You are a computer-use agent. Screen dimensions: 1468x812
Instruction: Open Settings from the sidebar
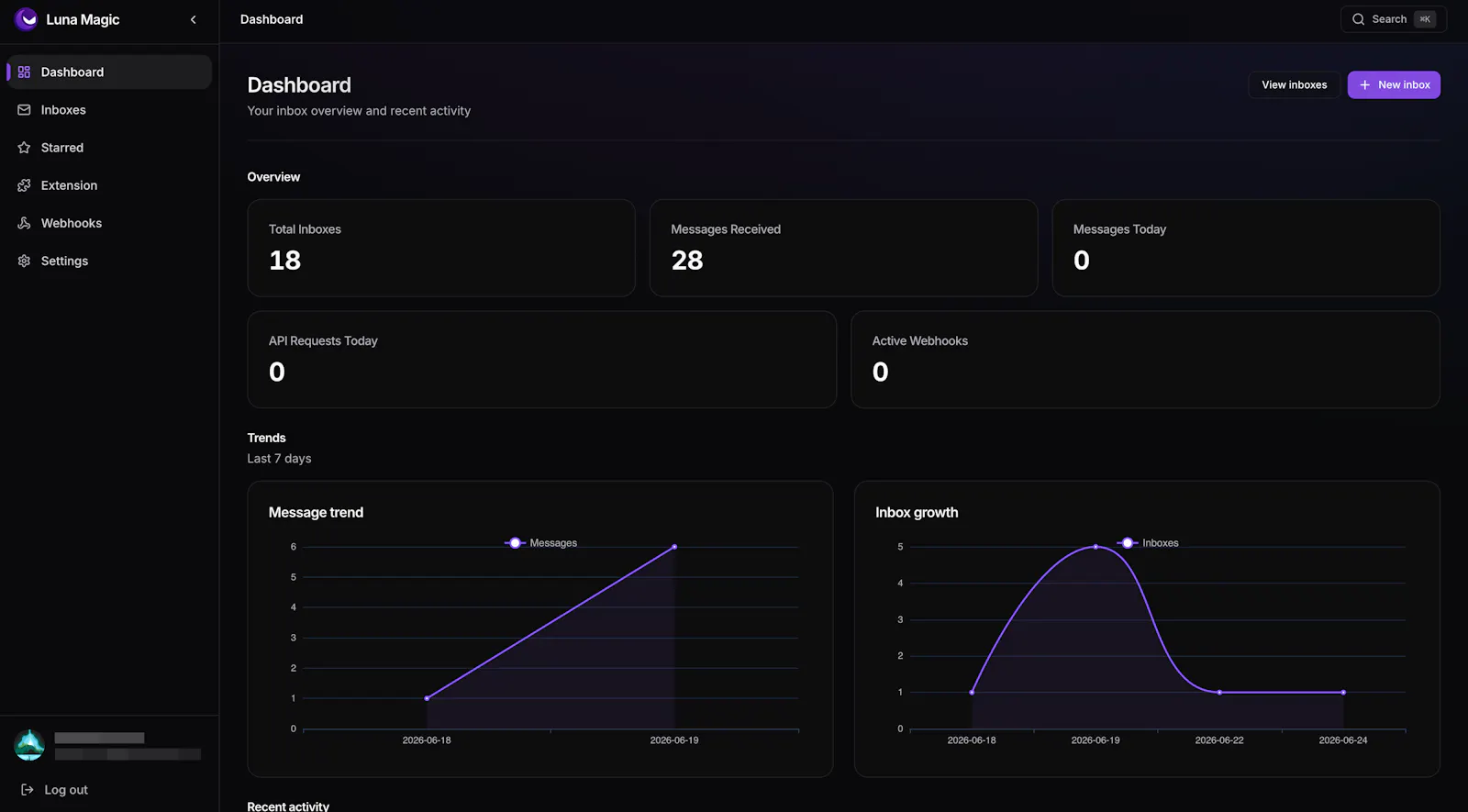pos(109,261)
